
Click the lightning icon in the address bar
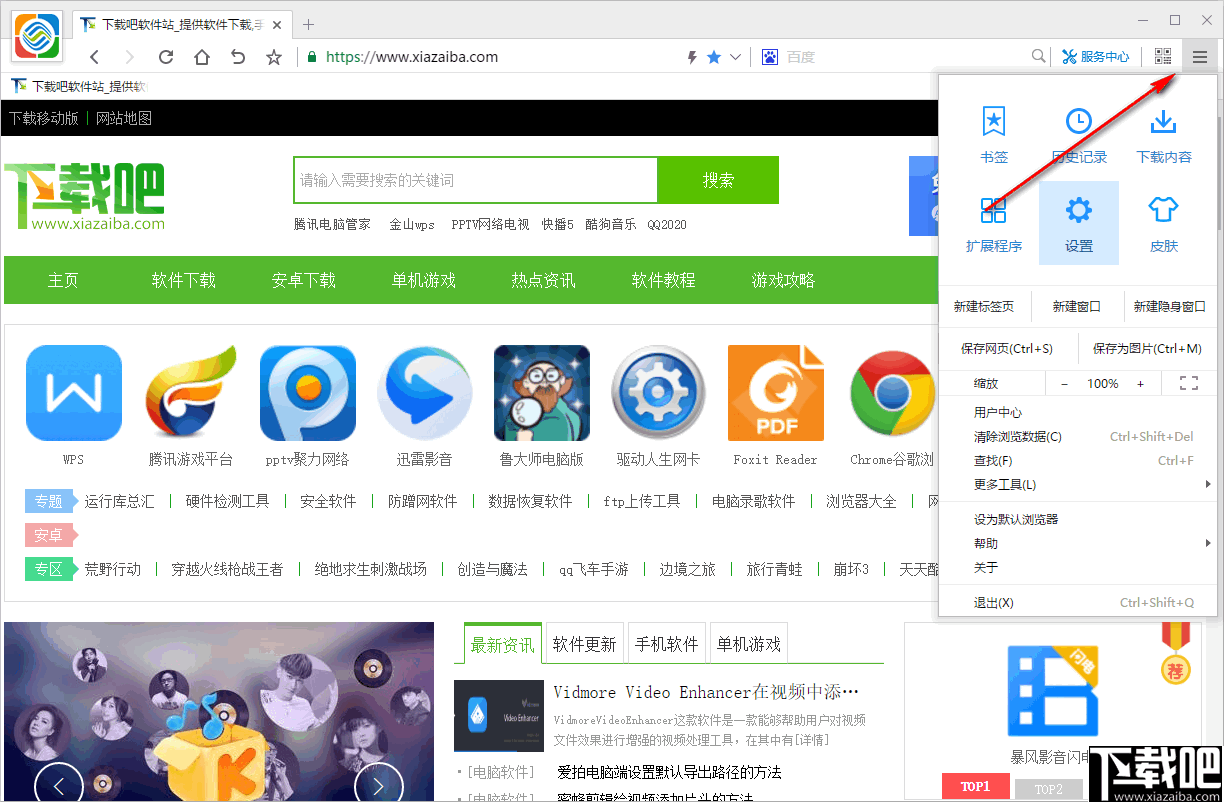coord(690,57)
